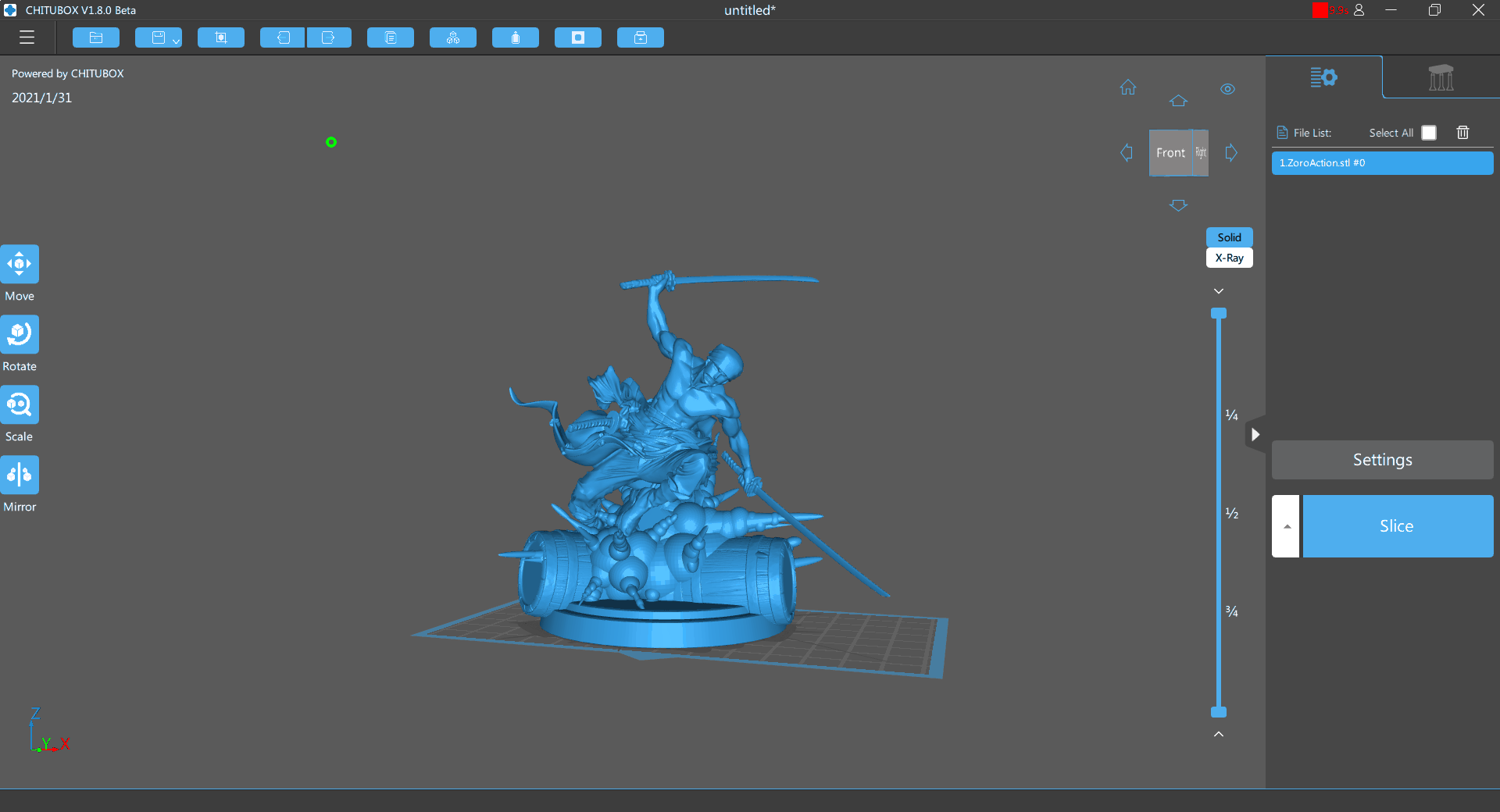The image size is (1500, 812).
Task: Expand the slice options arrow beside Slice
Action: (1286, 526)
